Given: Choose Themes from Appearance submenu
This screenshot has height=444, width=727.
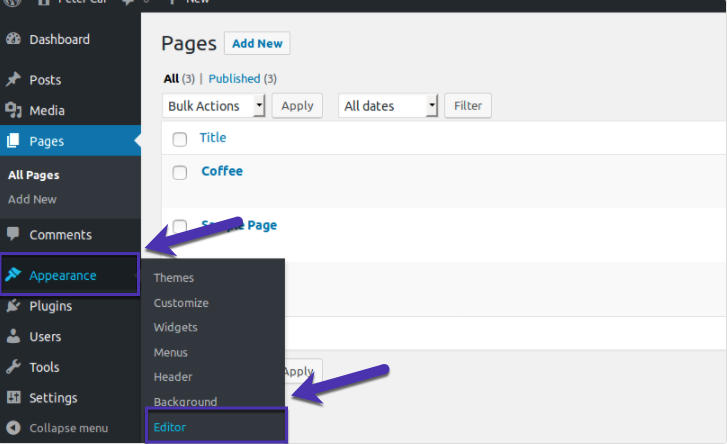Looking at the screenshot, I should [174, 278].
